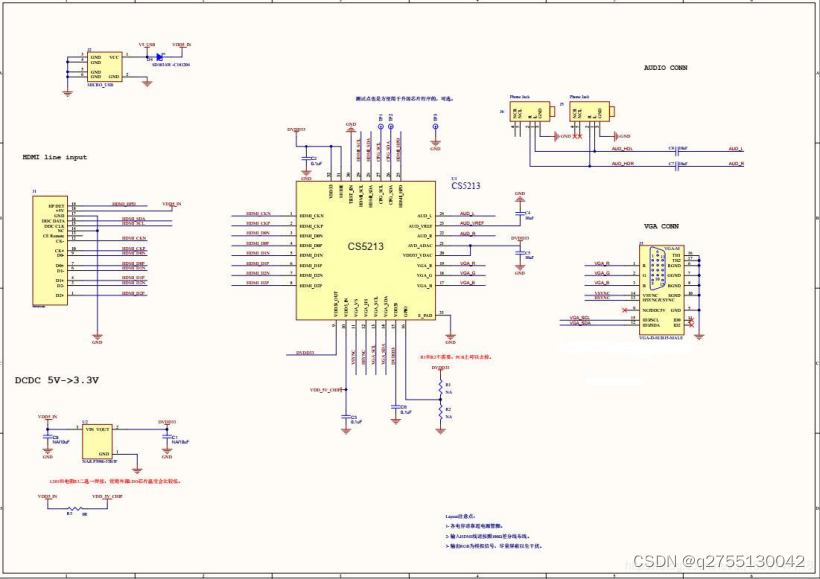Select capacitor C3 0.1uF below the chip
Viewport: 820px width, 579px height.
pyautogui.click(x=346, y=417)
